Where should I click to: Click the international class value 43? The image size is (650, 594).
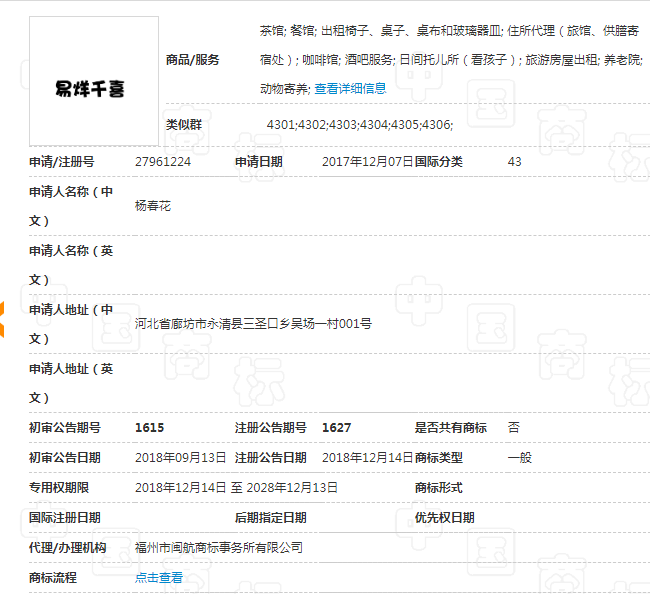pos(514,162)
